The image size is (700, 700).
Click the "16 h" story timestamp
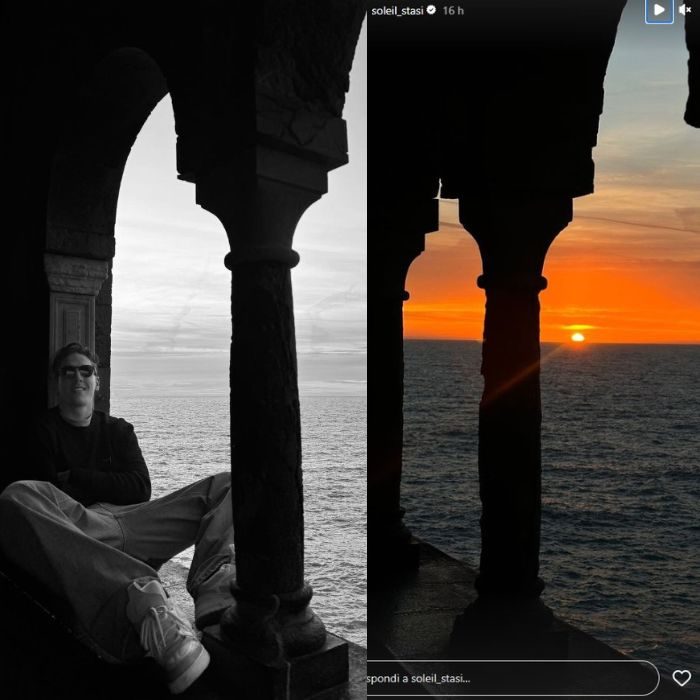point(453,10)
